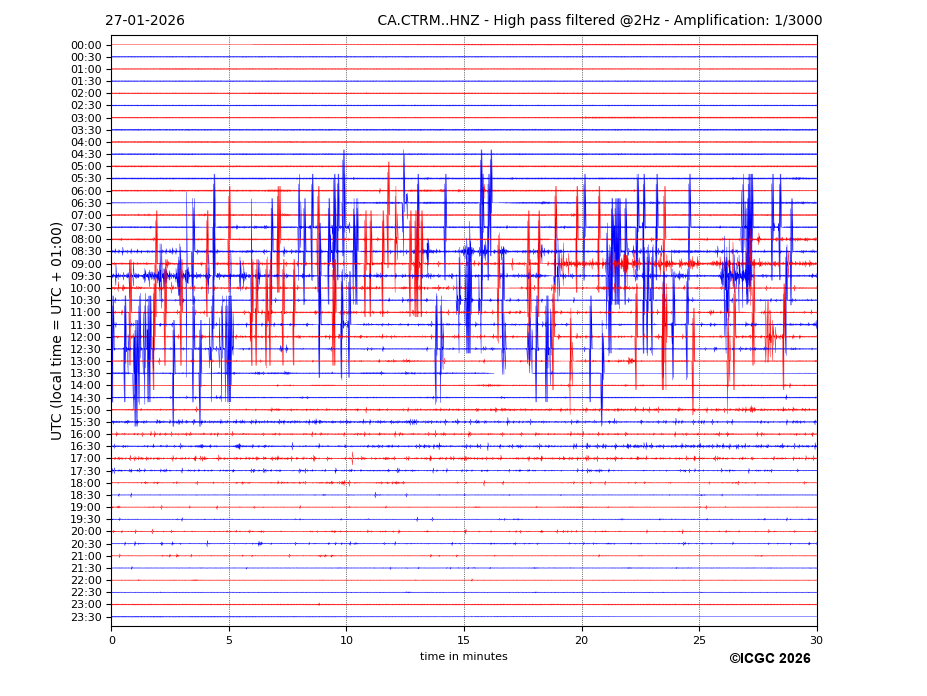Image resolution: width=927 pixels, height=696 pixels.
Task: Click the UTC local time y-axis label
Action: (x=57, y=330)
